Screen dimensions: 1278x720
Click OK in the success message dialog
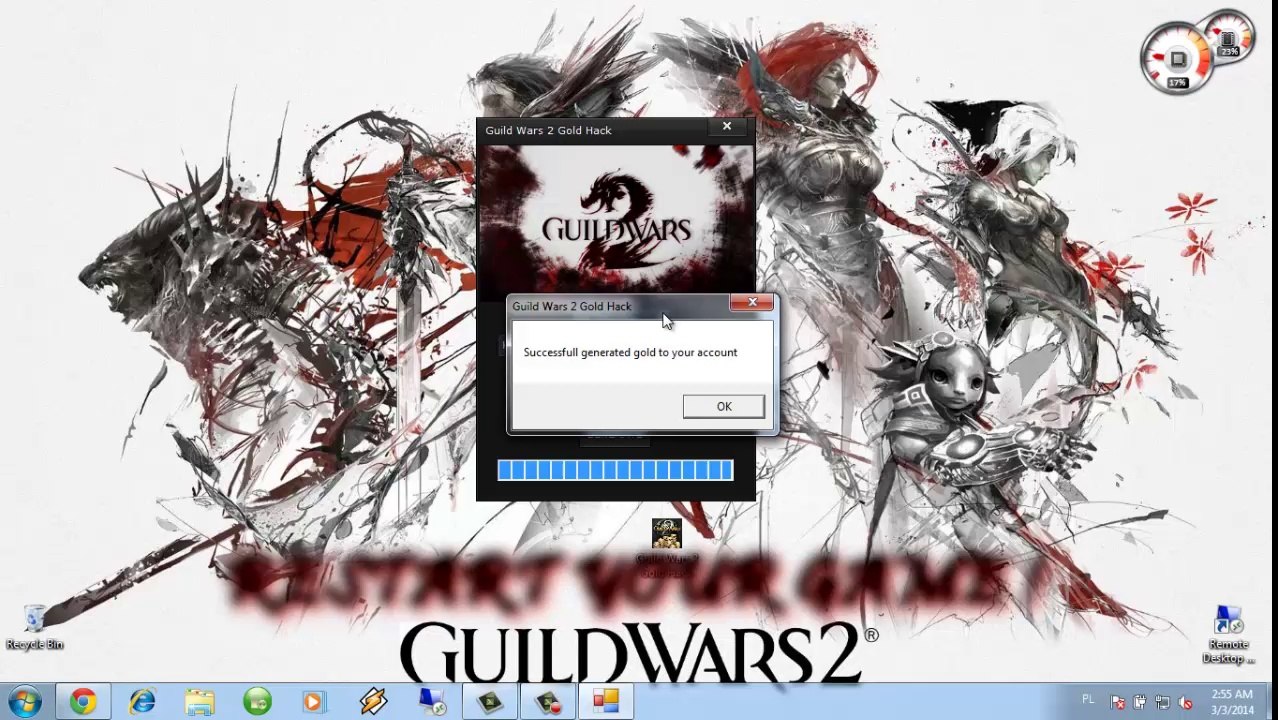pos(723,406)
